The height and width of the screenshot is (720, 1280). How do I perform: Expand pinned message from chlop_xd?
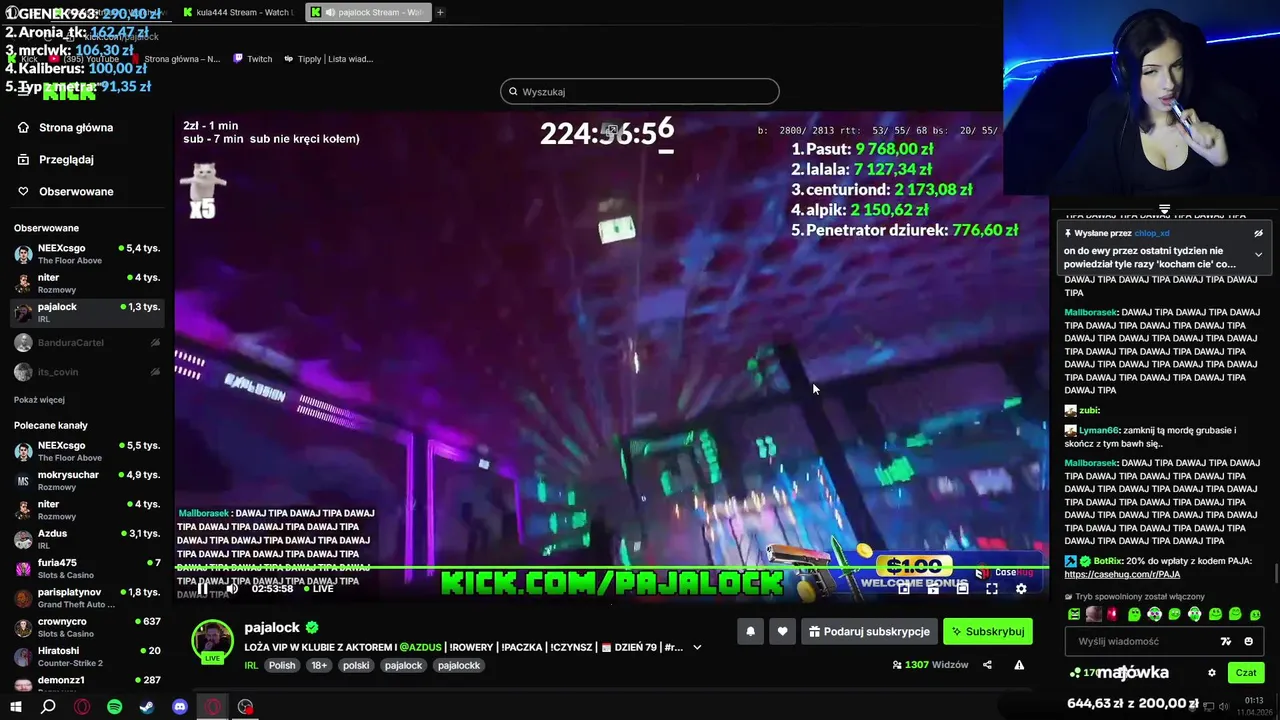[x=1258, y=255]
